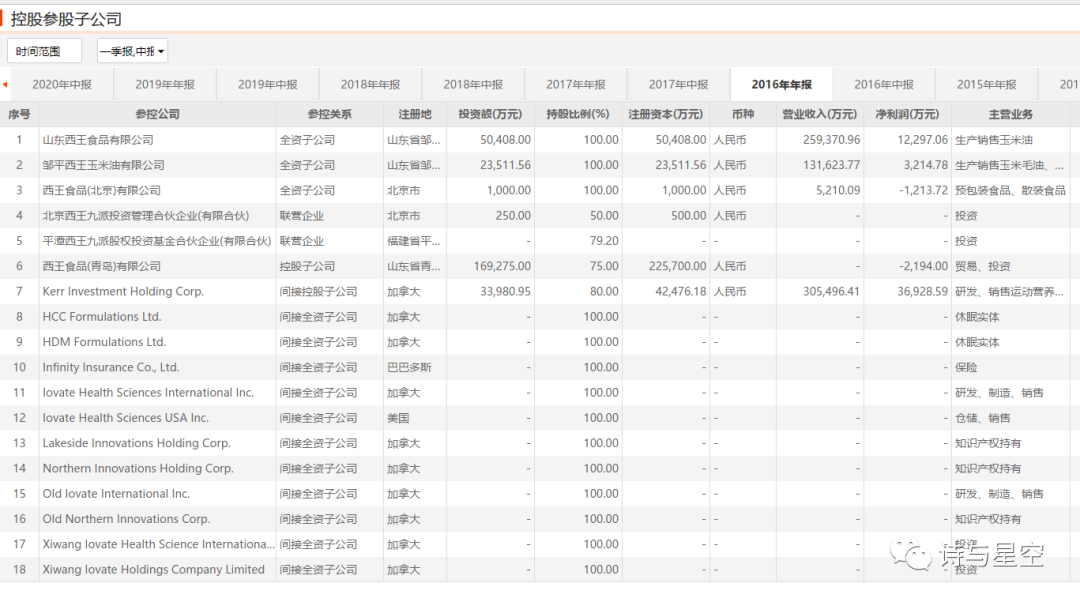Open 山东西王食品有限公司 company entry
Viewport: 1080px width, 602px height.
click(98, 140)
